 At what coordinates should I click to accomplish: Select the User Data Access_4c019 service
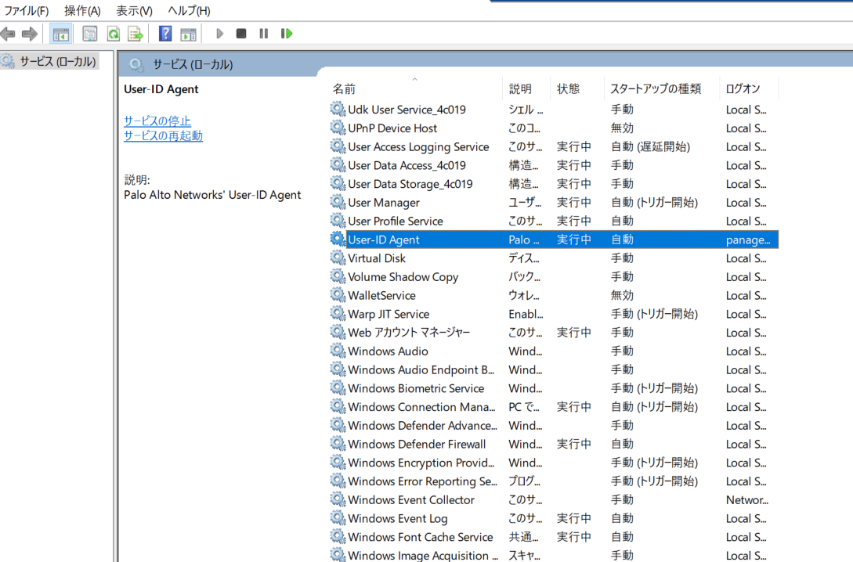(554, 165)
